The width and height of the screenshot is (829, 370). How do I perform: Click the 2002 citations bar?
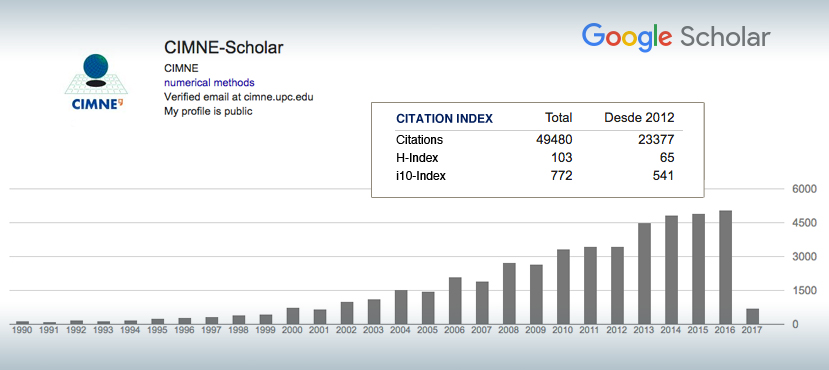pyautogui.click(x=347, y=313)
